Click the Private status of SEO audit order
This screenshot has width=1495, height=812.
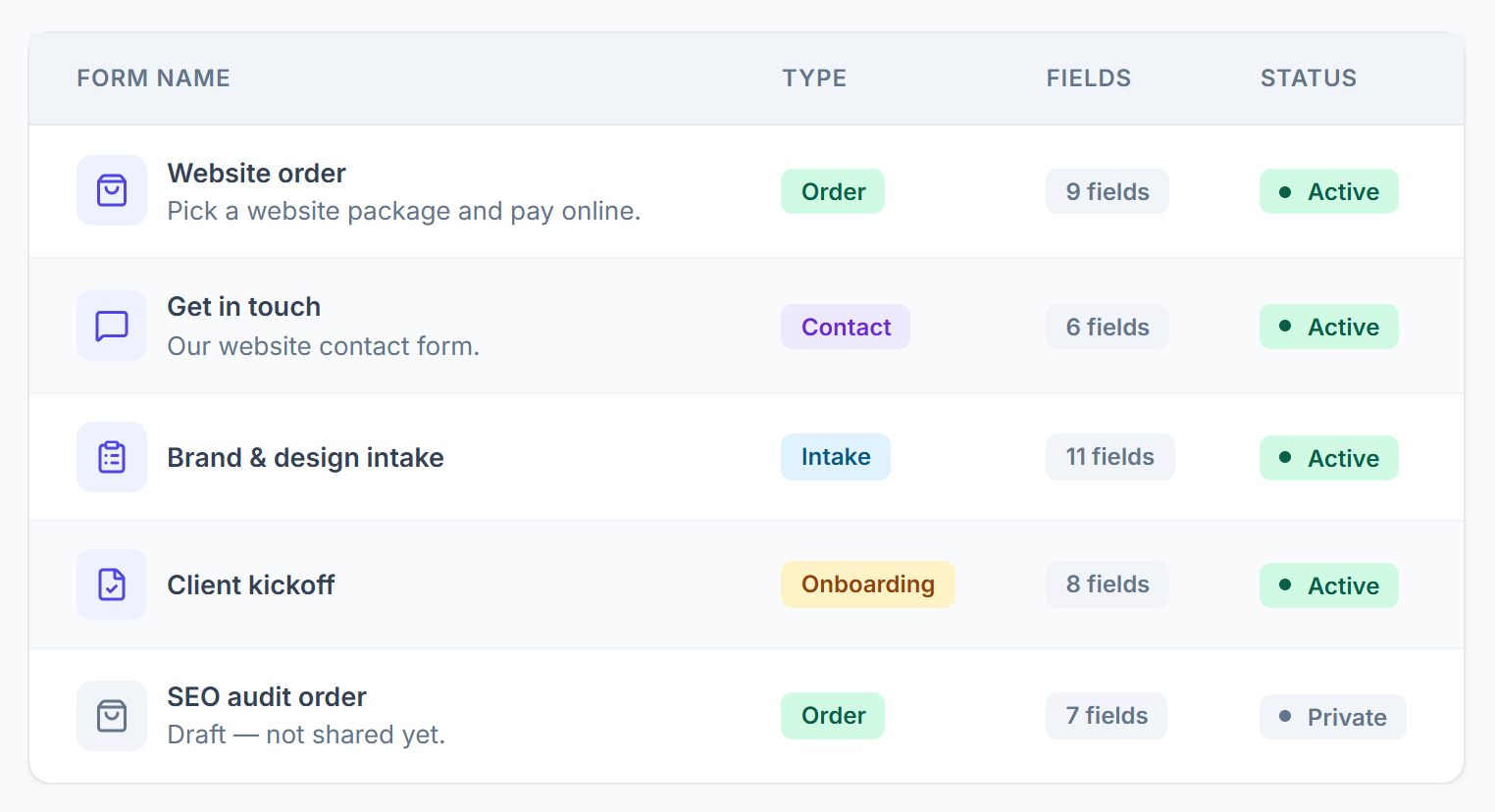(1333, 717)
